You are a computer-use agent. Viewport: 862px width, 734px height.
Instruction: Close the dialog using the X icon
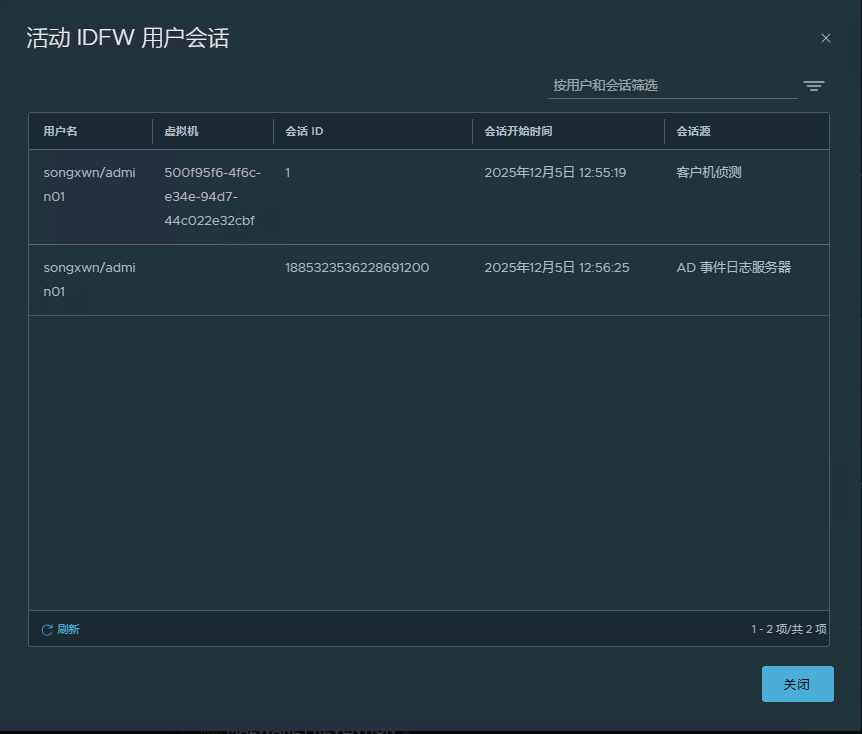(x=825, y=38)
